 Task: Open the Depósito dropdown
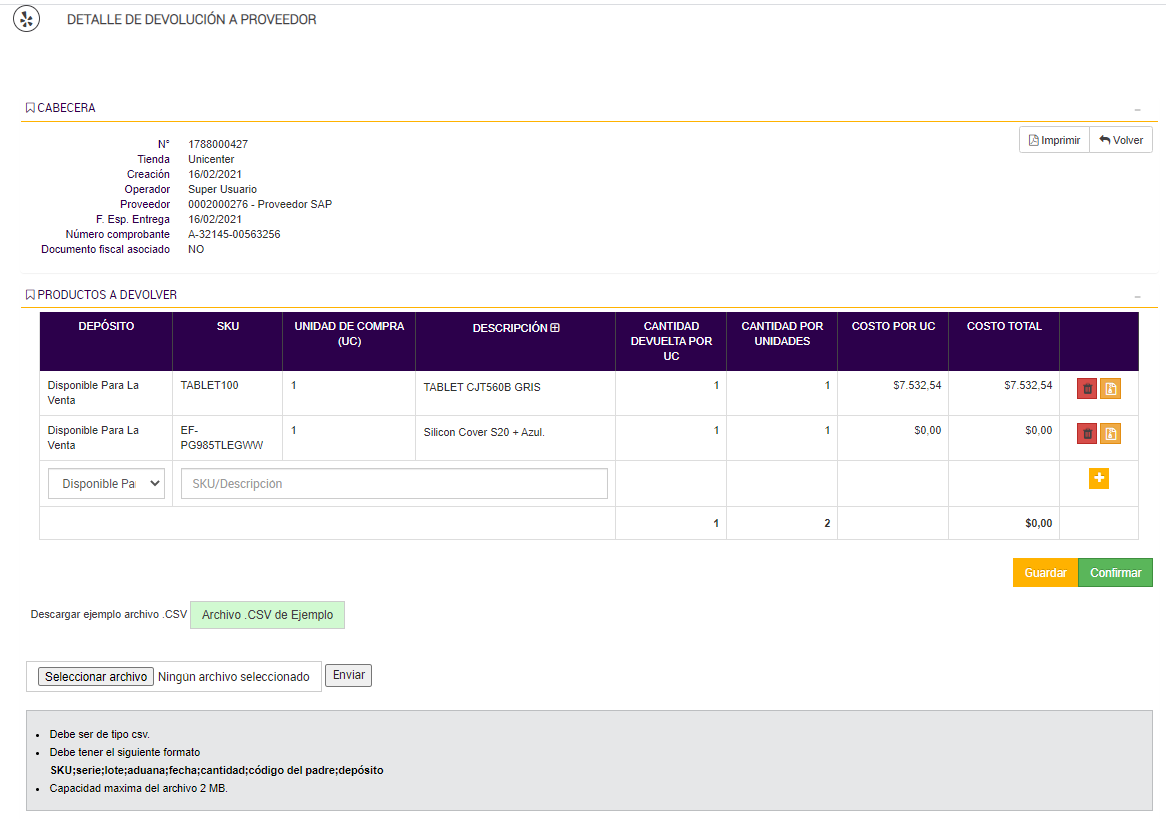[106, 484]
